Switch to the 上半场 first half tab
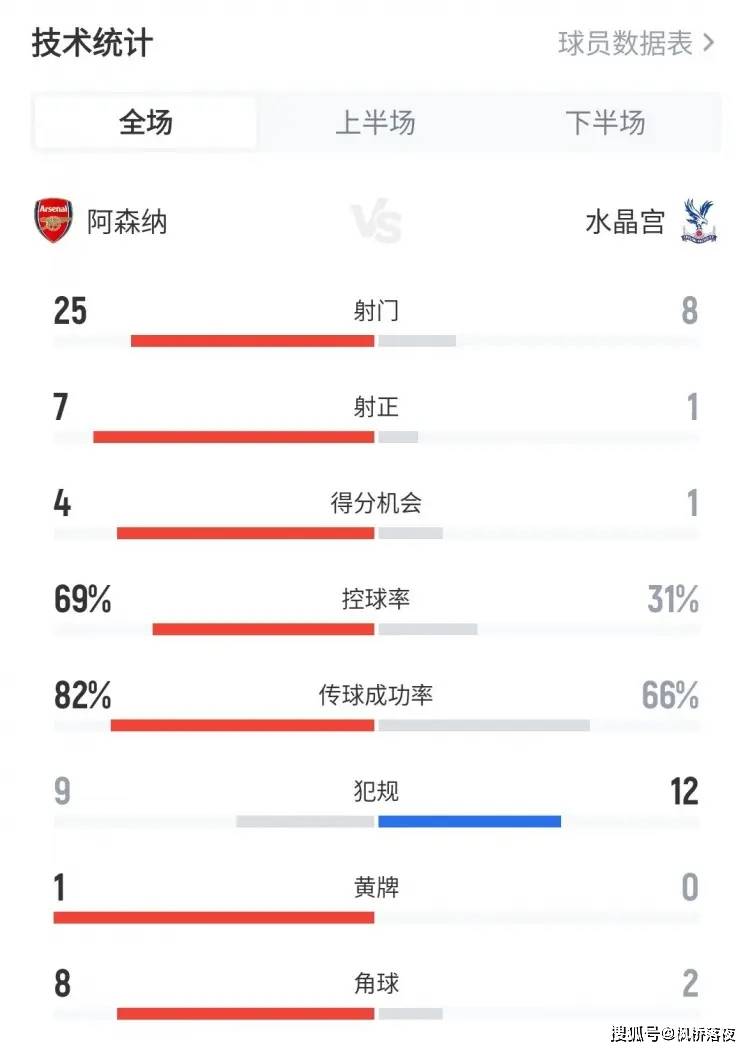750x1051 pixels. tap(375, 123)
